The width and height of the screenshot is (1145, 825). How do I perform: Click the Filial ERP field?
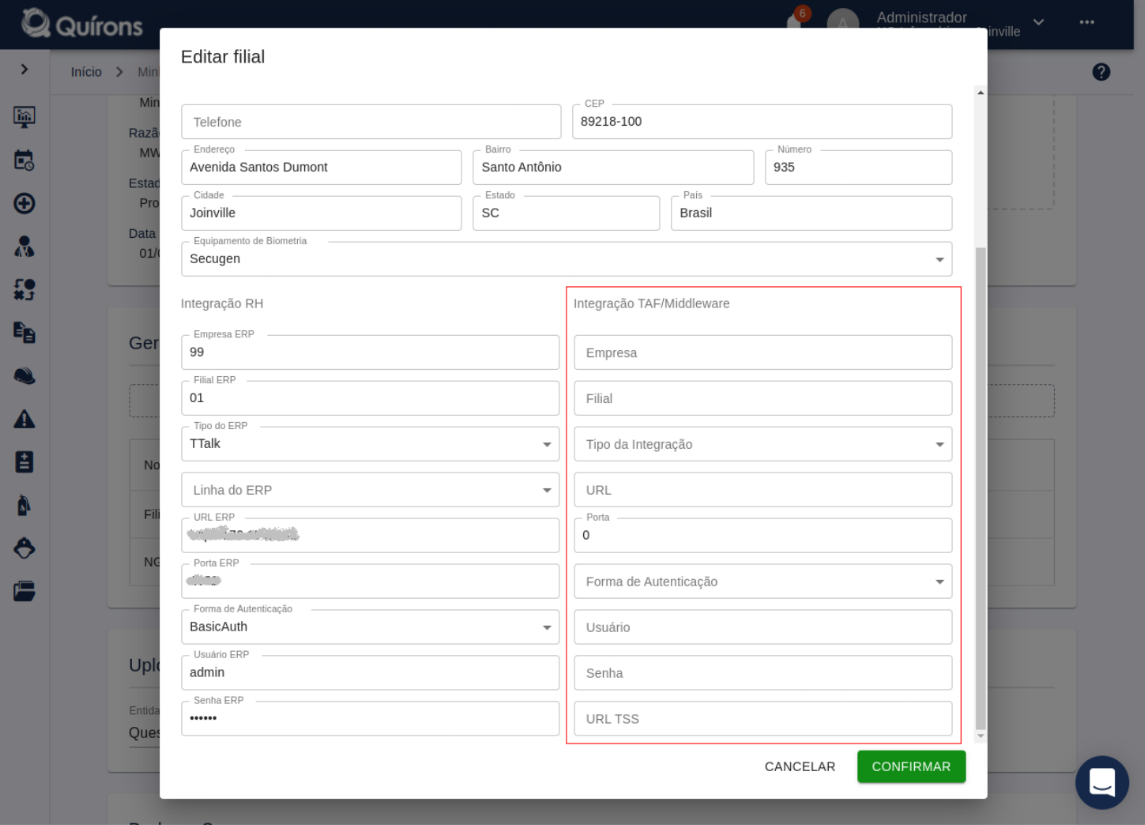coord(370,398)
